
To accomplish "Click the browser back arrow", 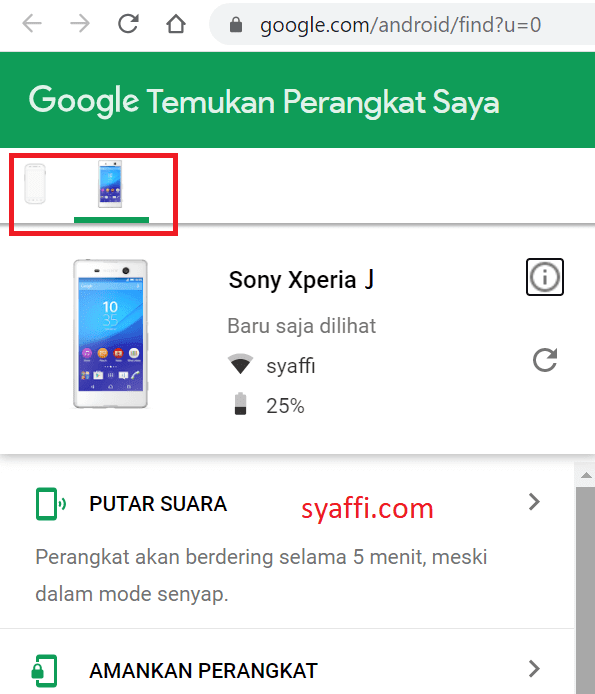I will (x=32, y=23).
